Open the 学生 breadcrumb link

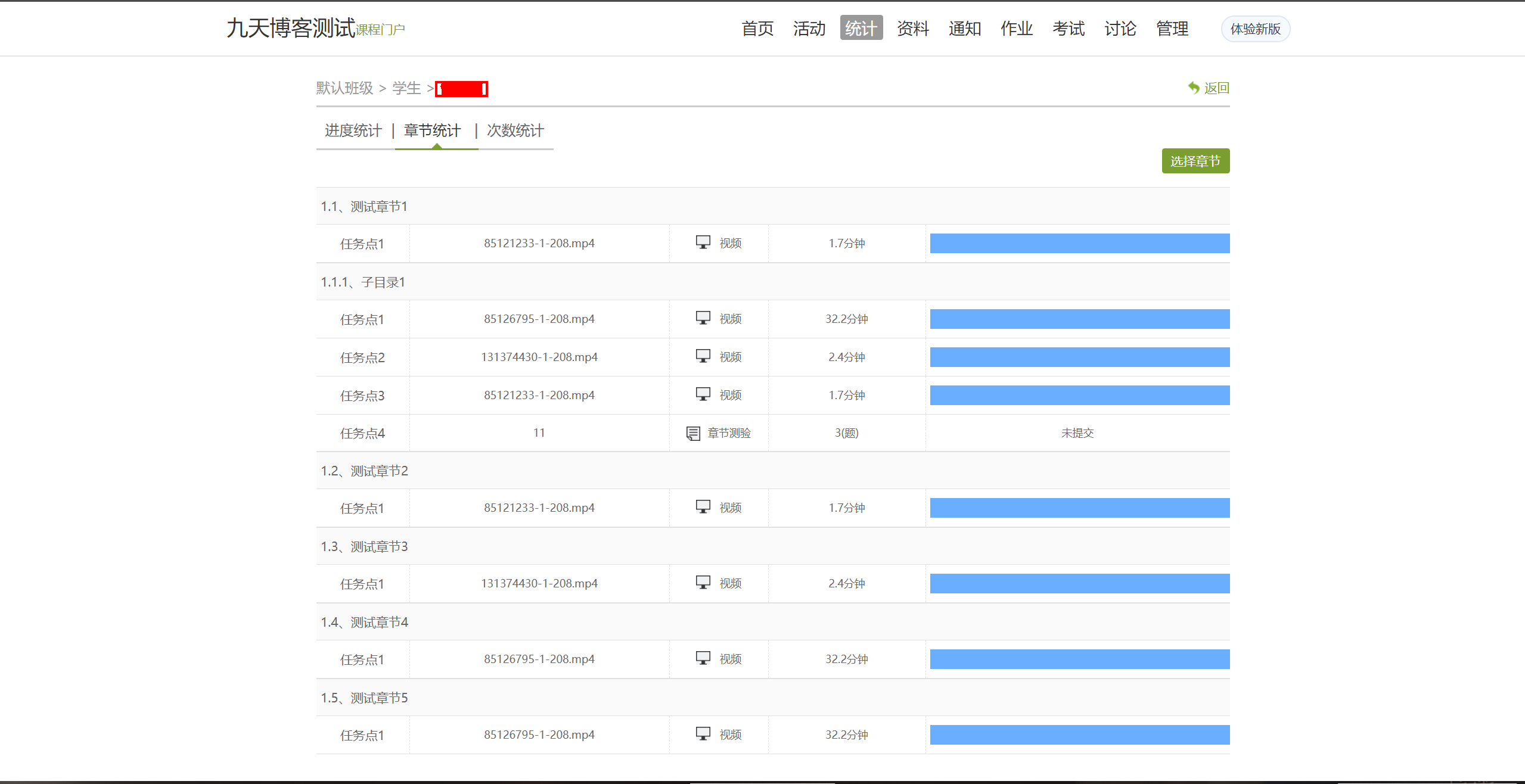(x=406, y=88)
